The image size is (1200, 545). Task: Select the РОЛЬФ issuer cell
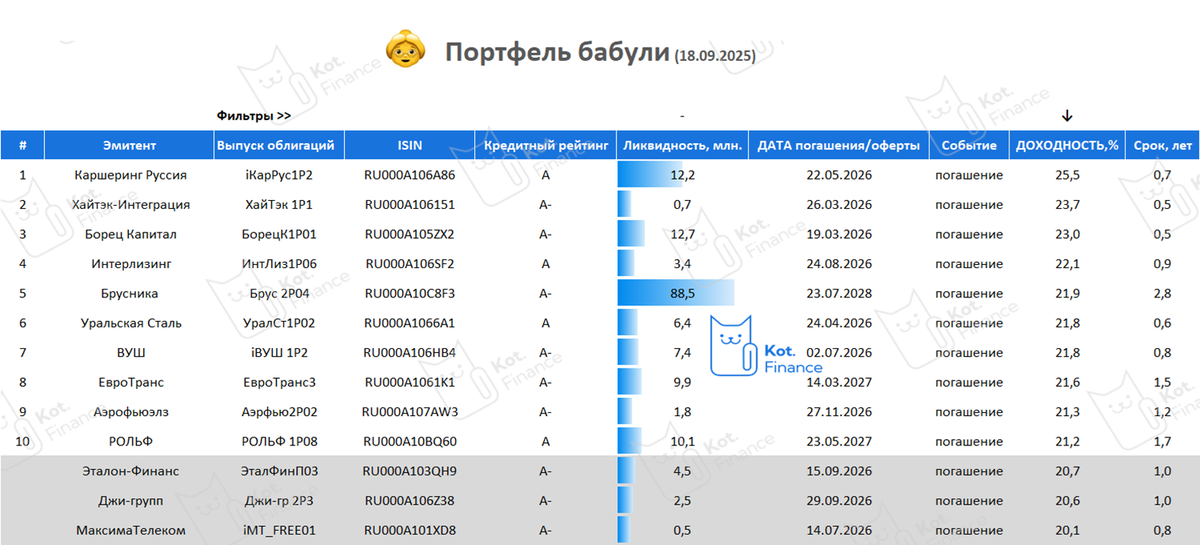point(130,441)
